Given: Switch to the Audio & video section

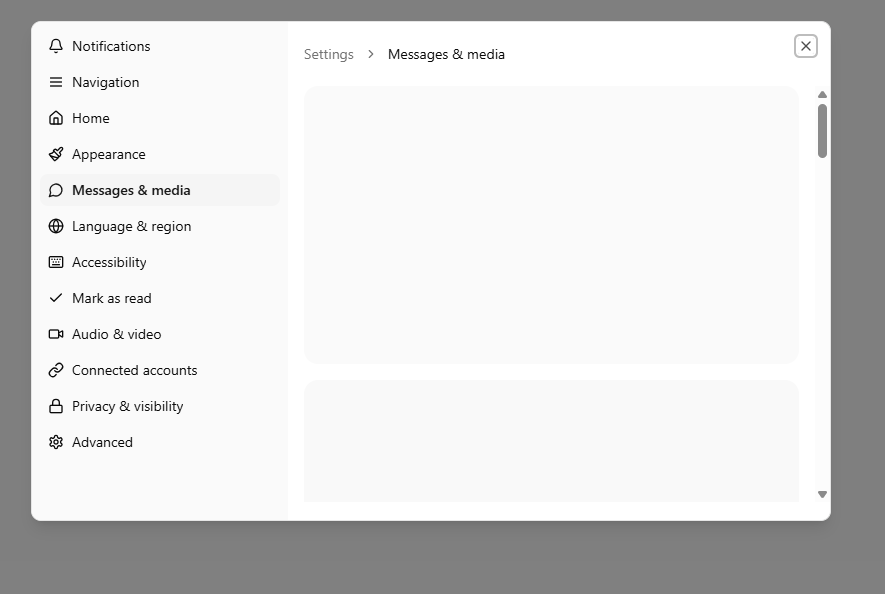Looking at the screenshot, I should click(x=117, y=334).
